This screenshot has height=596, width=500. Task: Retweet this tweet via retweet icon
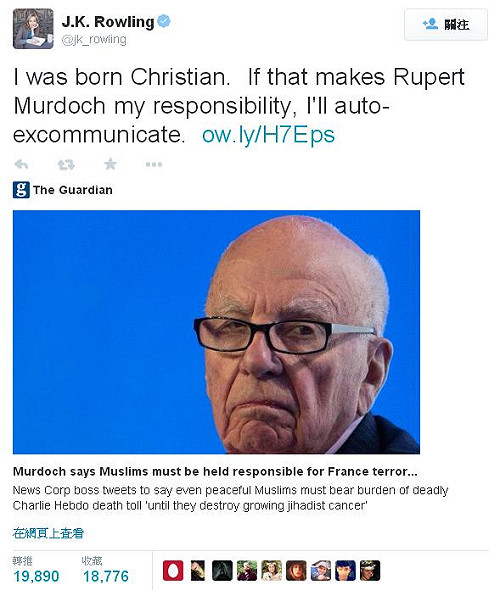coord(66,165)
